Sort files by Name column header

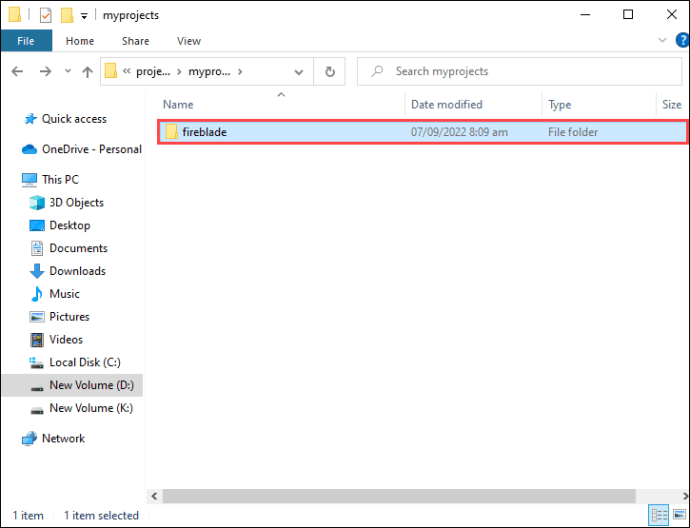(x=178, y=105)
